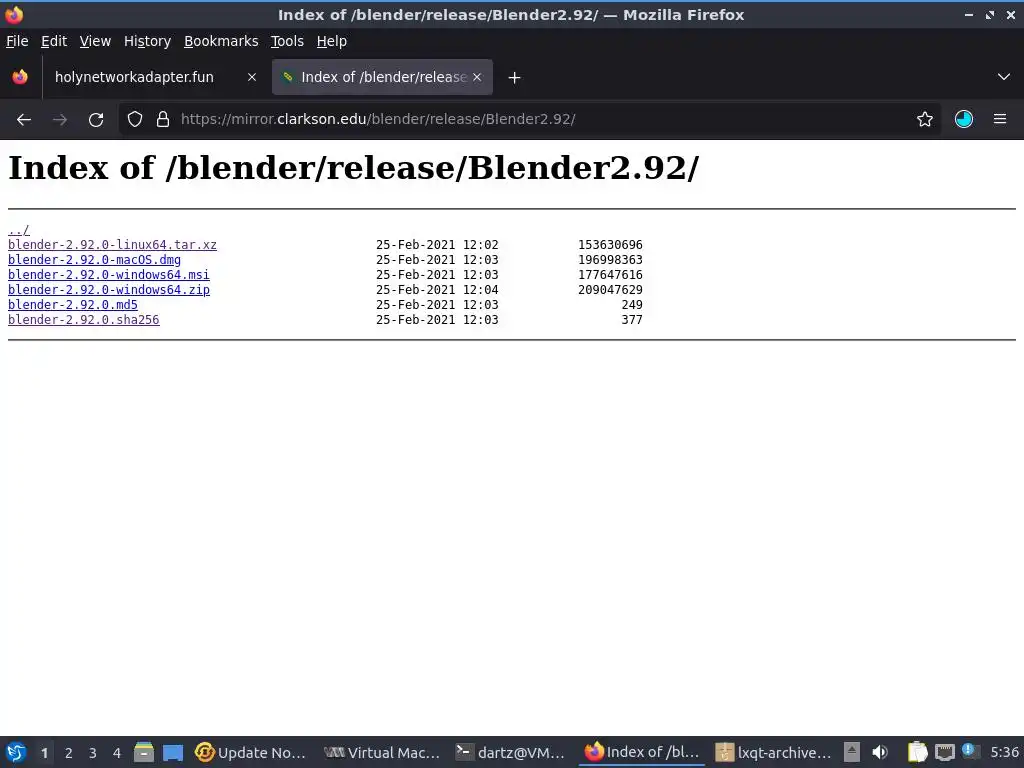
Task: Click the blue show desktop icon
Action: point(173,752)
